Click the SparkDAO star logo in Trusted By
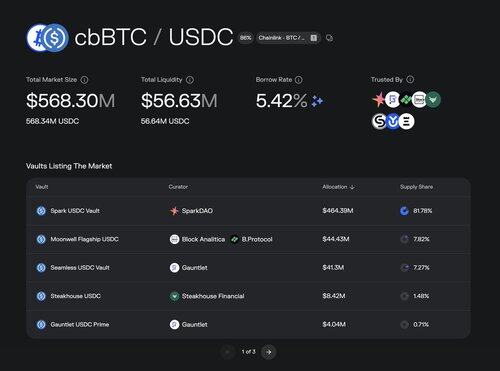500x371 pixels. [x=379, y=99]
